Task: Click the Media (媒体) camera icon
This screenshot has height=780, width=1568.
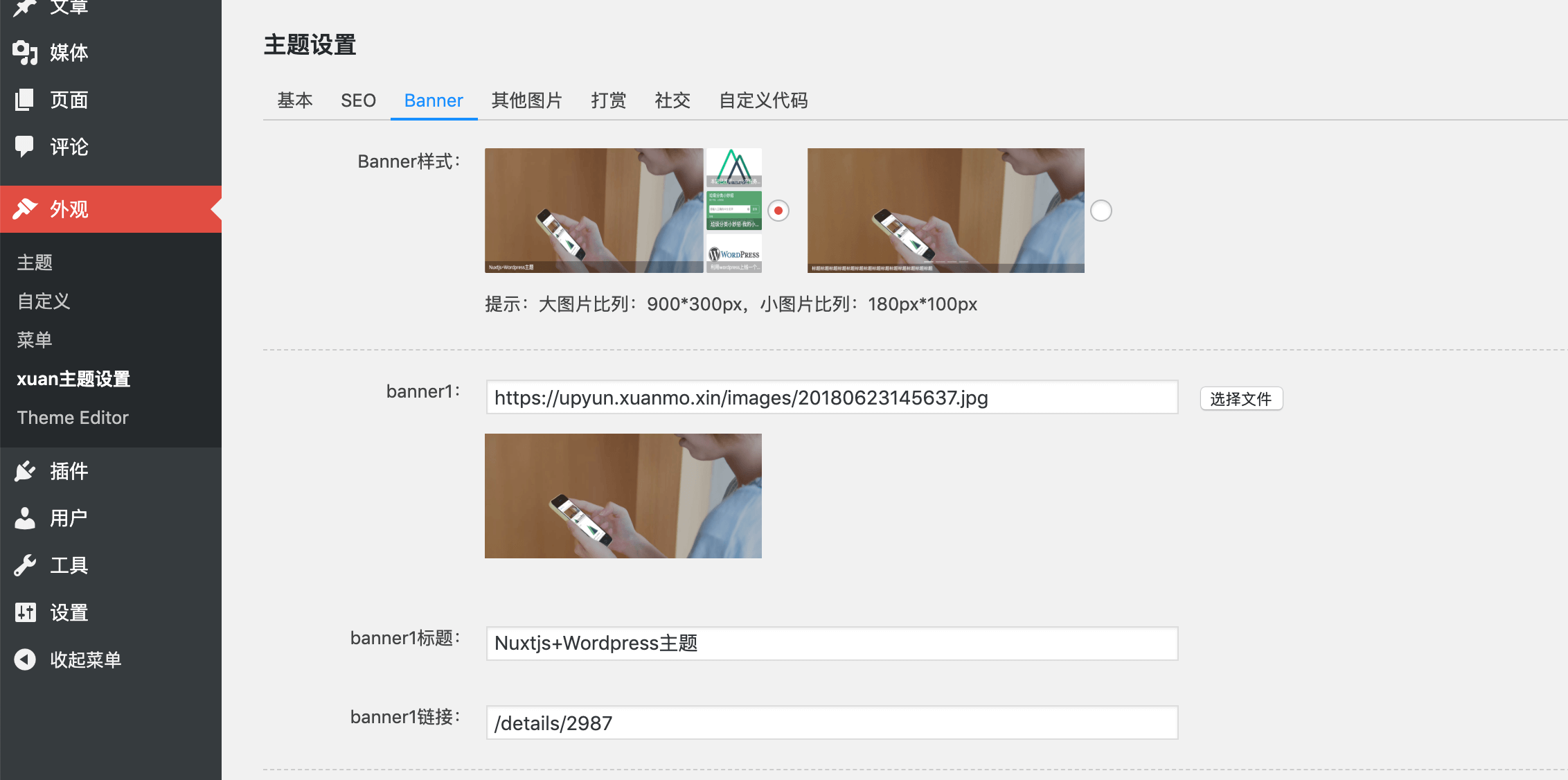Action: tap(25, 53)
